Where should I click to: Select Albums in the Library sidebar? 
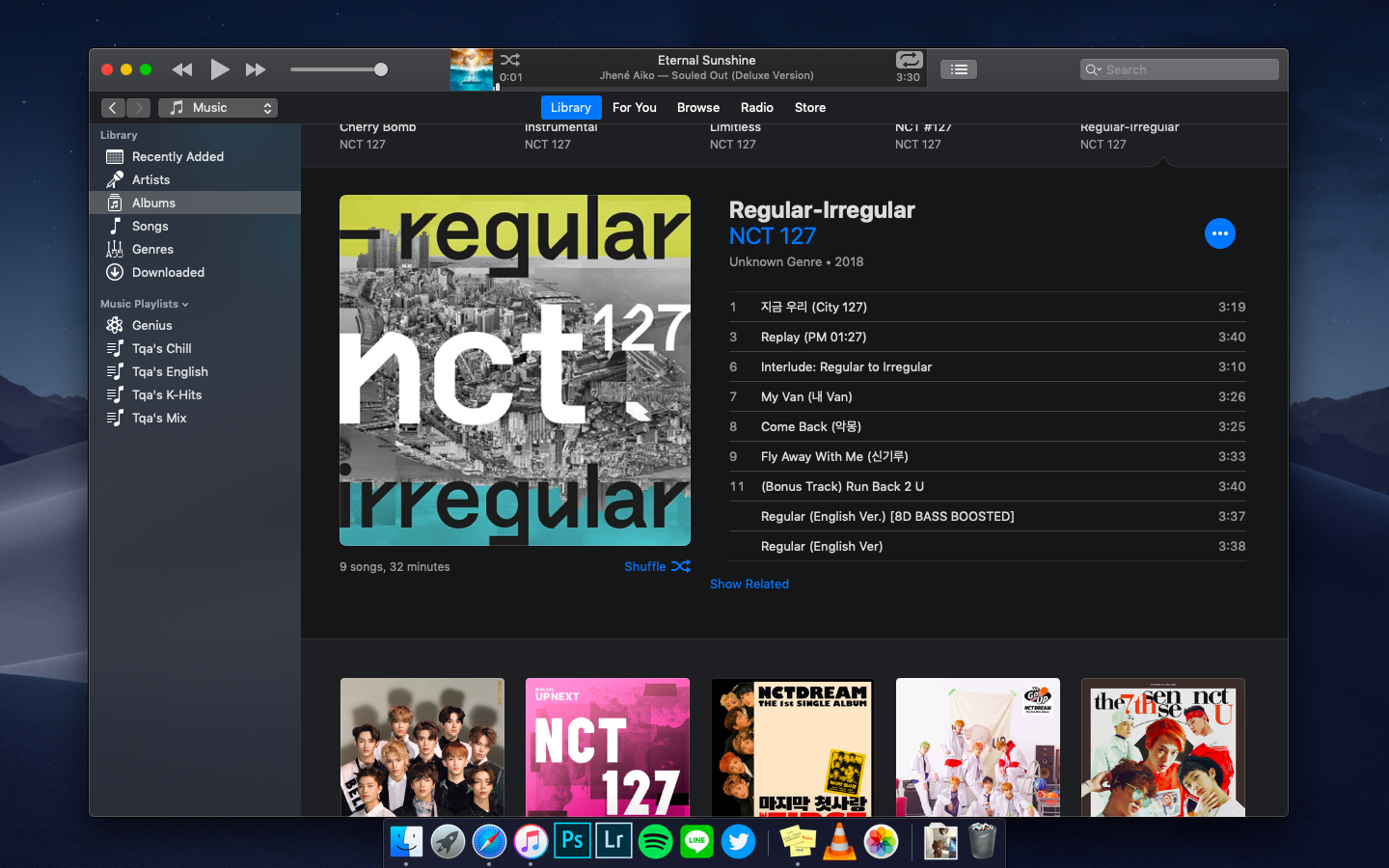[195, 203]
